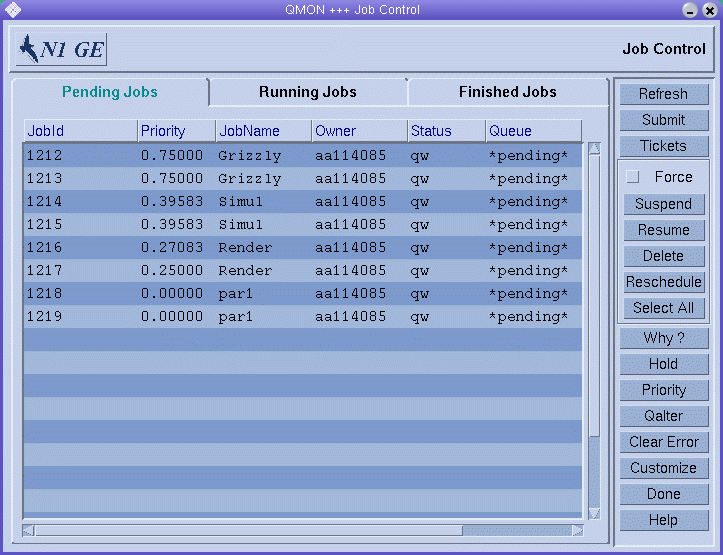The height and width of the screenshot is (555, 723).
Task: Click the Qalter button
Action: point(664,416)
